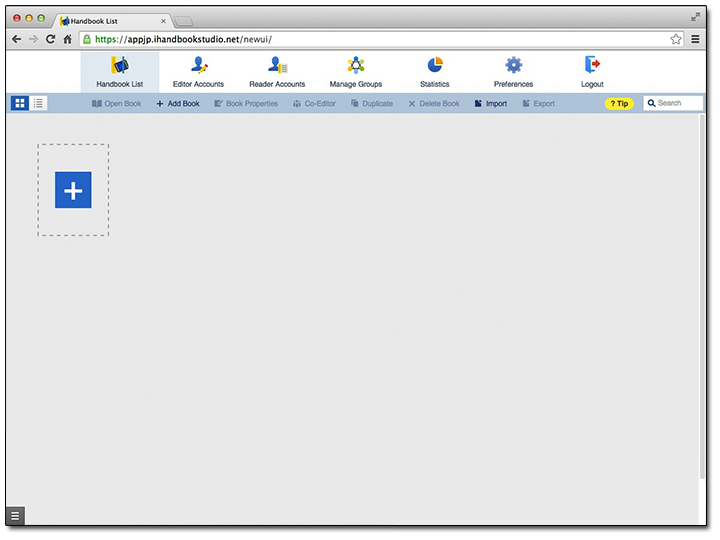This screenshot has width=720, height=540.
Task: Go to Reader Accounts
Action: [x=277, y=72]
